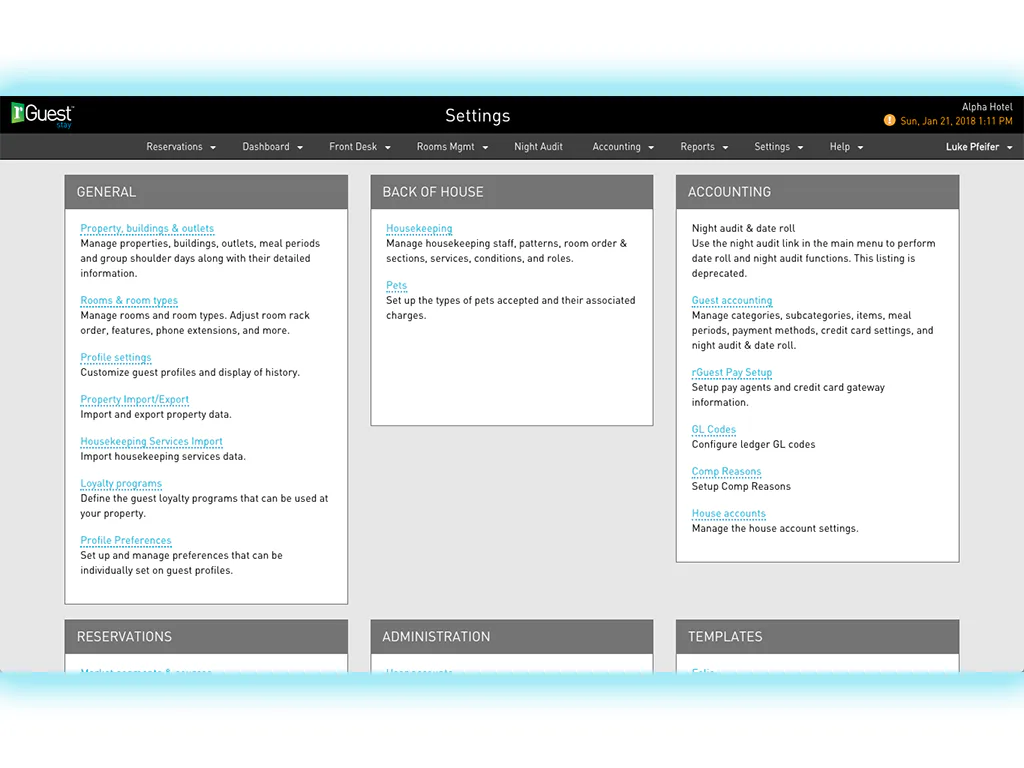Open the House accounts link
Viewport: 1024px width, 768px height.
point(728,514)
